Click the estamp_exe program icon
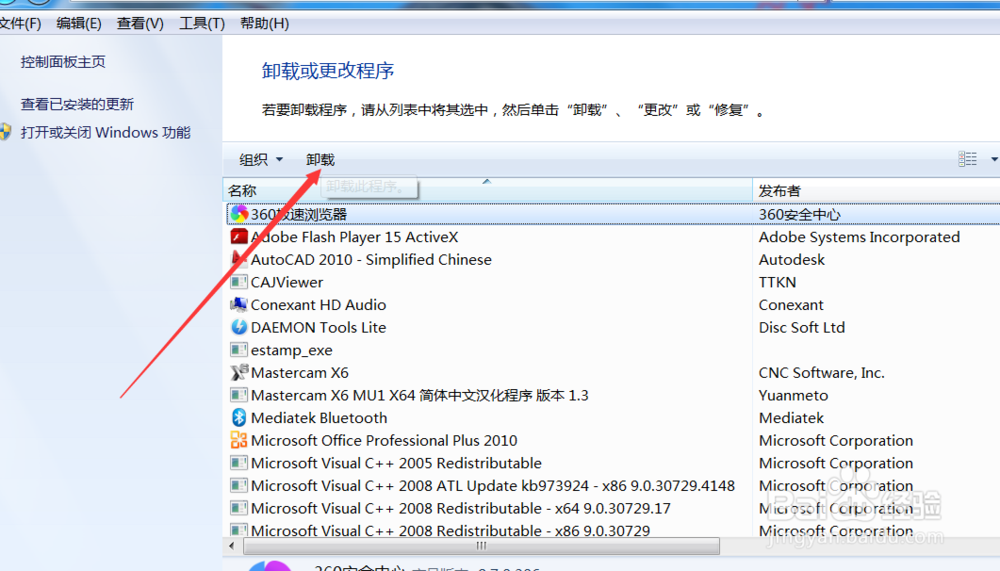Viewport: 1000px width, 571px height. (x=239, y=350)
